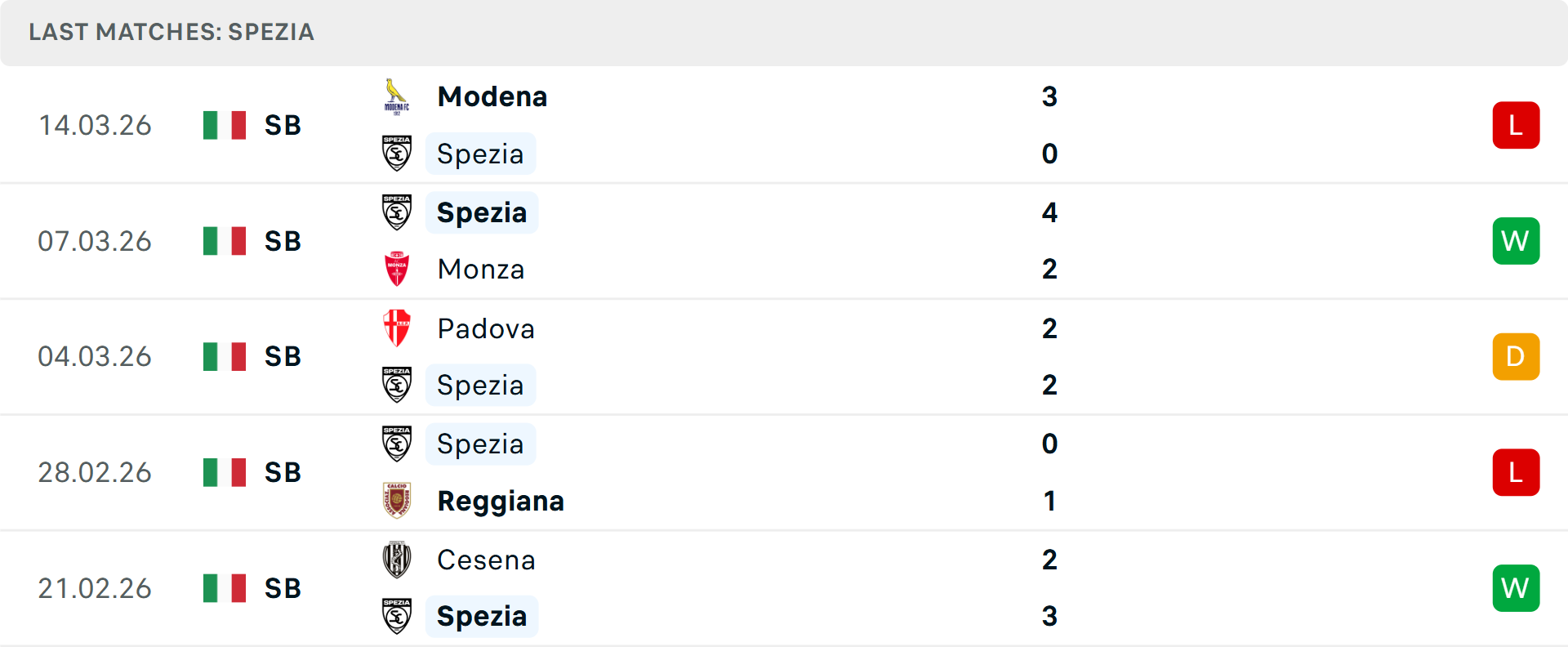Click the Reggiana club crest
This screenshot has width=1568, height=647.
pyautogui.click(x=397, y=501)
